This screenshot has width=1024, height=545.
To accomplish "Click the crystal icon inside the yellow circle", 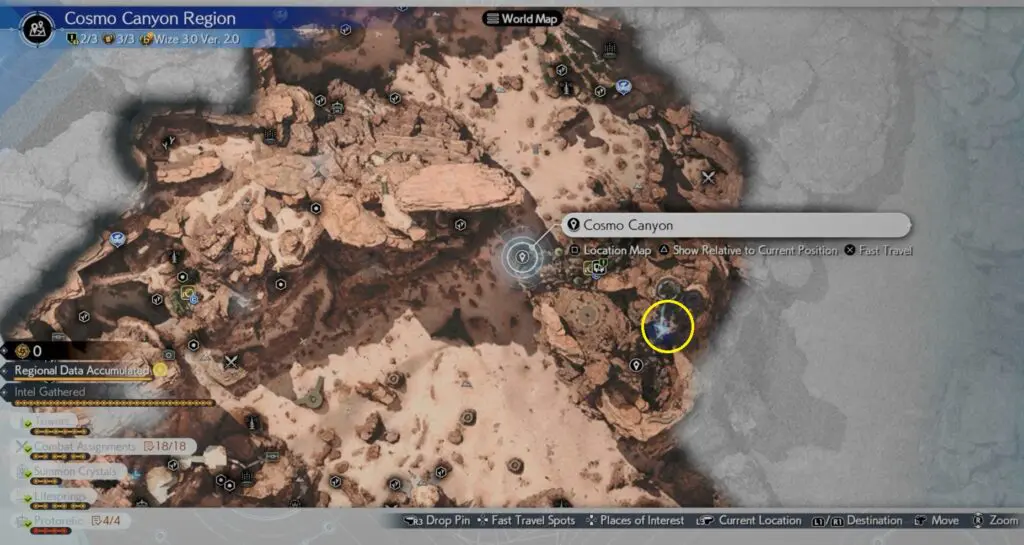I will (x=666, y=326).
